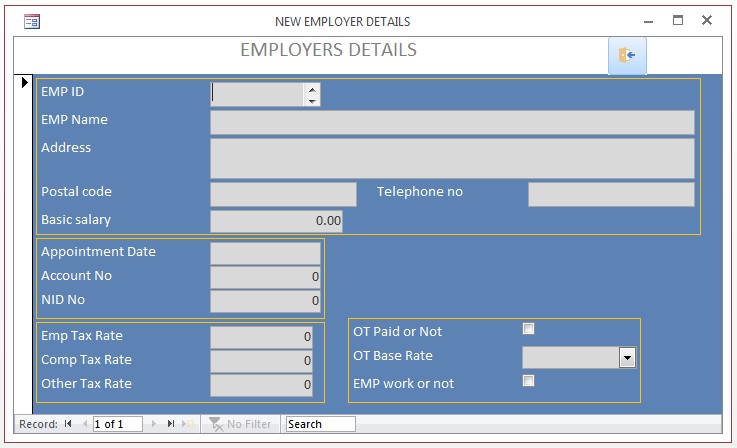
Task: Click the Emp Tax Rate field
Action: coord(261,337)
